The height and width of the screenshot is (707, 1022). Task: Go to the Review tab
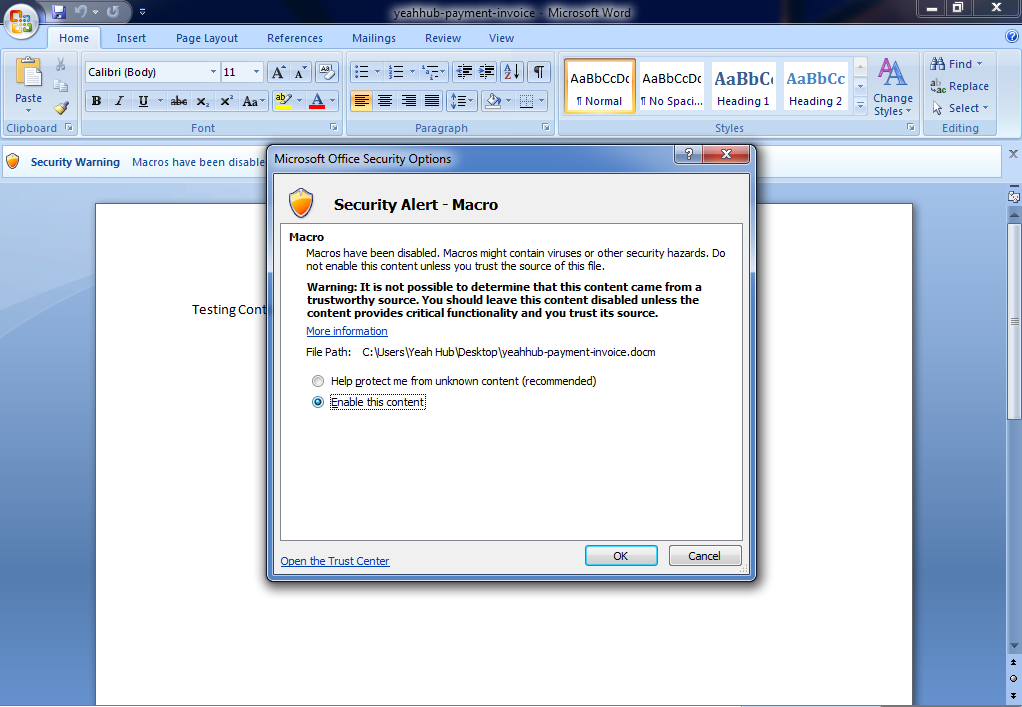[443, 38]
